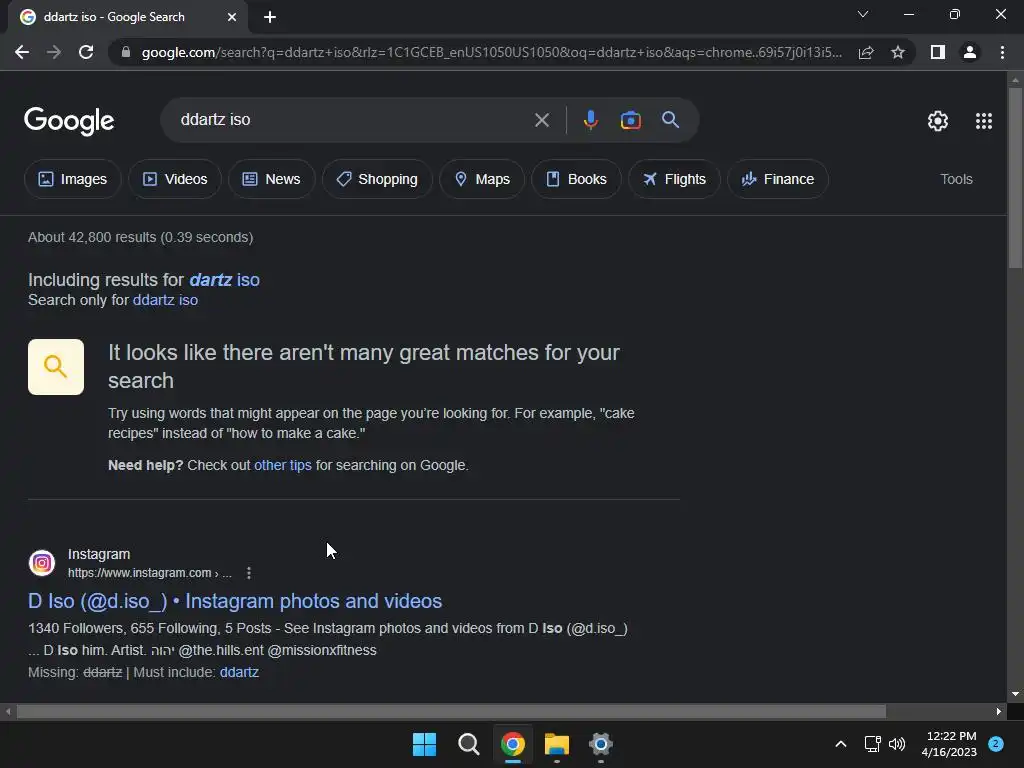
Task: Open Settings app from the taskbar
Action: [600, 744]
